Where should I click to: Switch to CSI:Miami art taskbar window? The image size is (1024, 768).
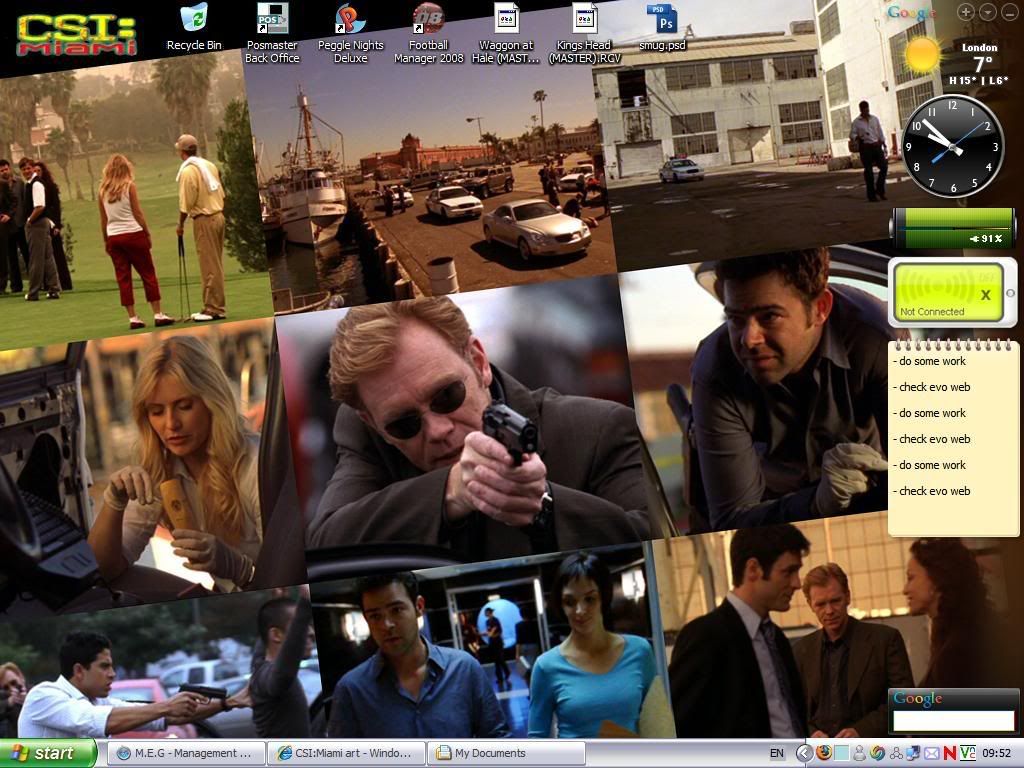pyautogui.click(x=346, y=753)
